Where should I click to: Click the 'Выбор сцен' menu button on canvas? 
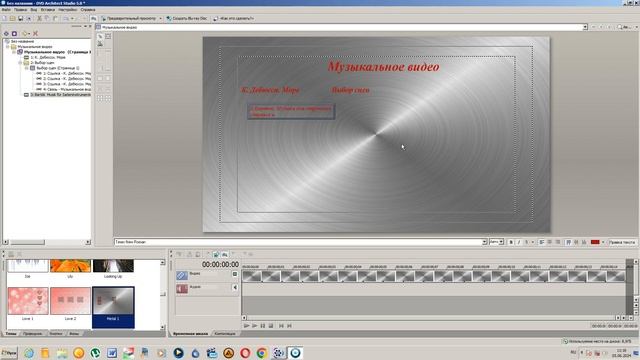click(x=350, y=90)
